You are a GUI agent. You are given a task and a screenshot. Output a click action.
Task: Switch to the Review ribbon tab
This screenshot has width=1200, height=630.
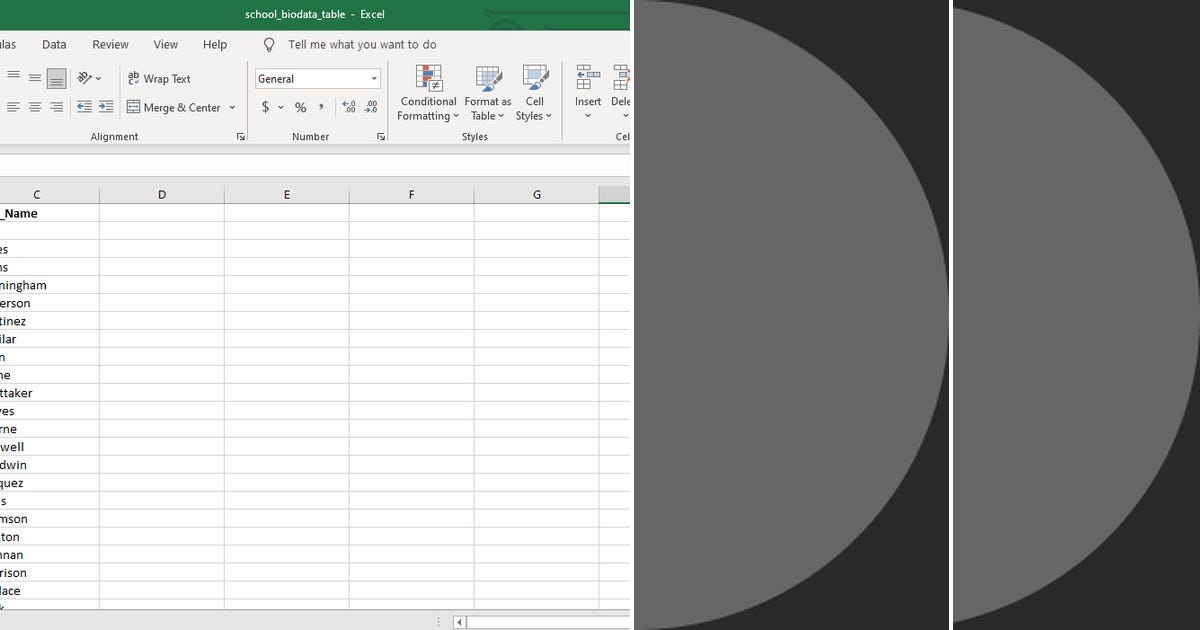110,44
